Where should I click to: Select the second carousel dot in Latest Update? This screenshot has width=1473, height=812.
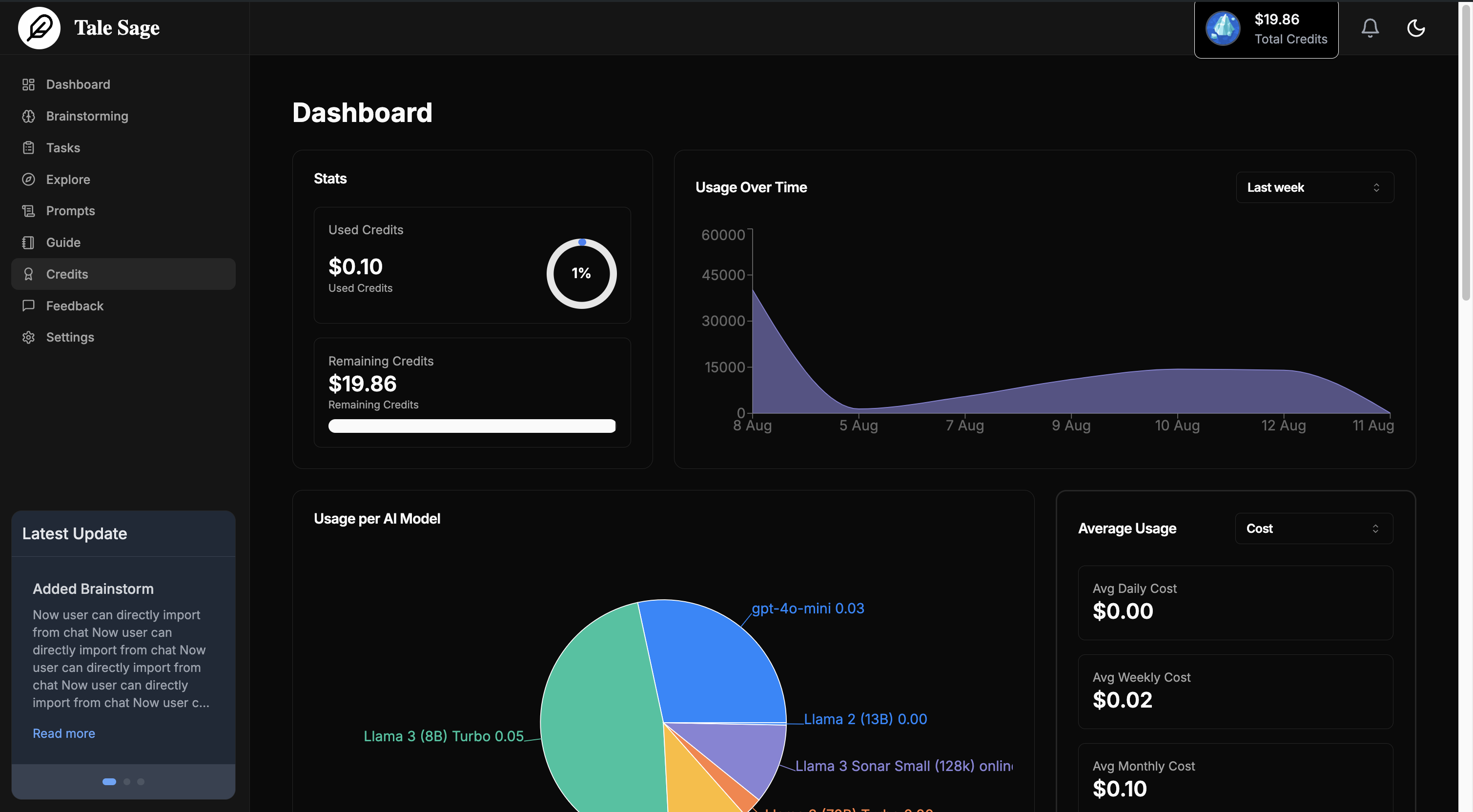pyautogui.click(x=127, y=782)
